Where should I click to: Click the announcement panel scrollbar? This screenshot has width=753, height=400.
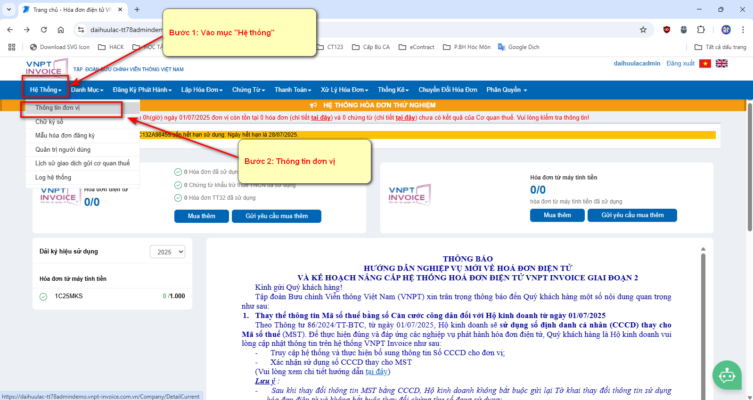pyautogui.click(x=703, y=322)
